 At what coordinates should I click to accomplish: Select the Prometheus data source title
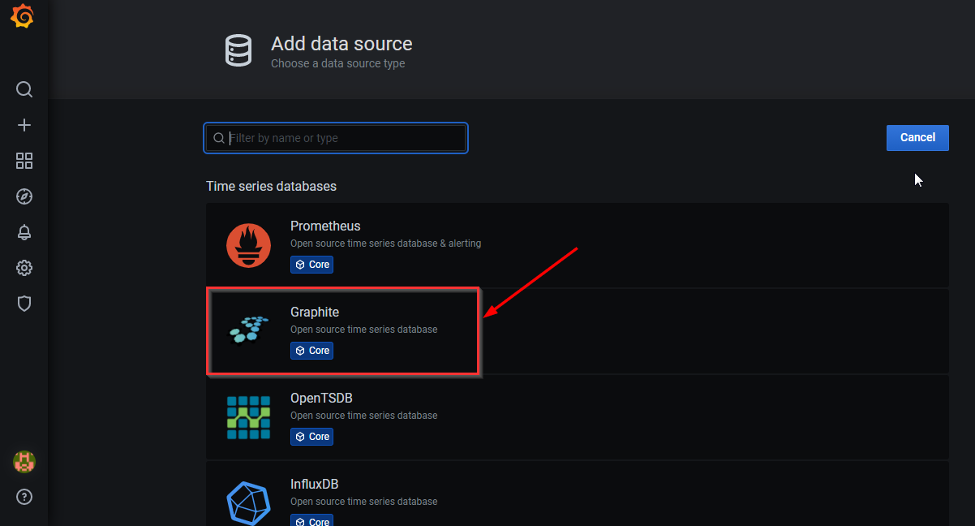[325, 226]
